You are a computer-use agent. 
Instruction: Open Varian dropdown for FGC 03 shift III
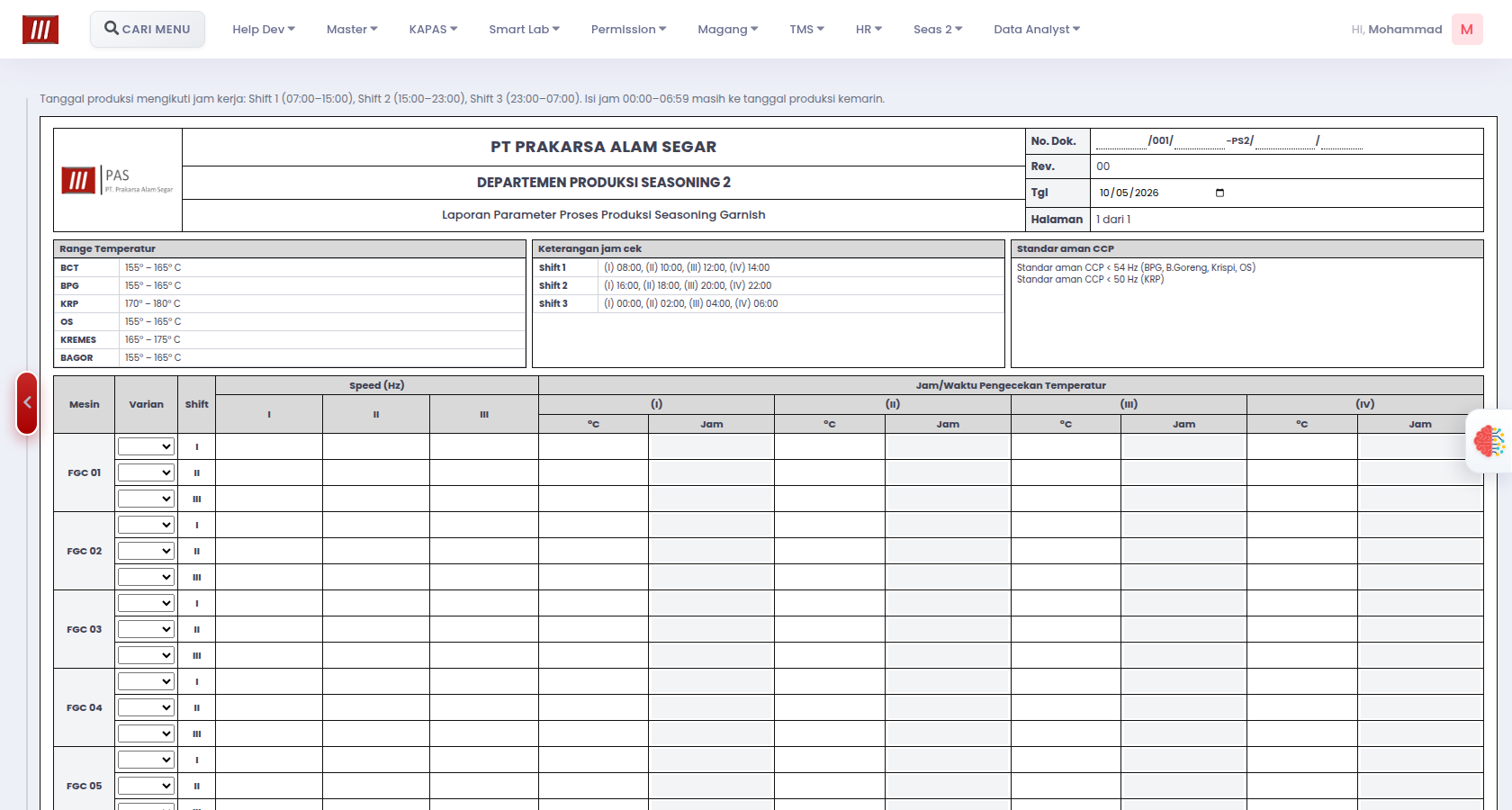point(146,655)
